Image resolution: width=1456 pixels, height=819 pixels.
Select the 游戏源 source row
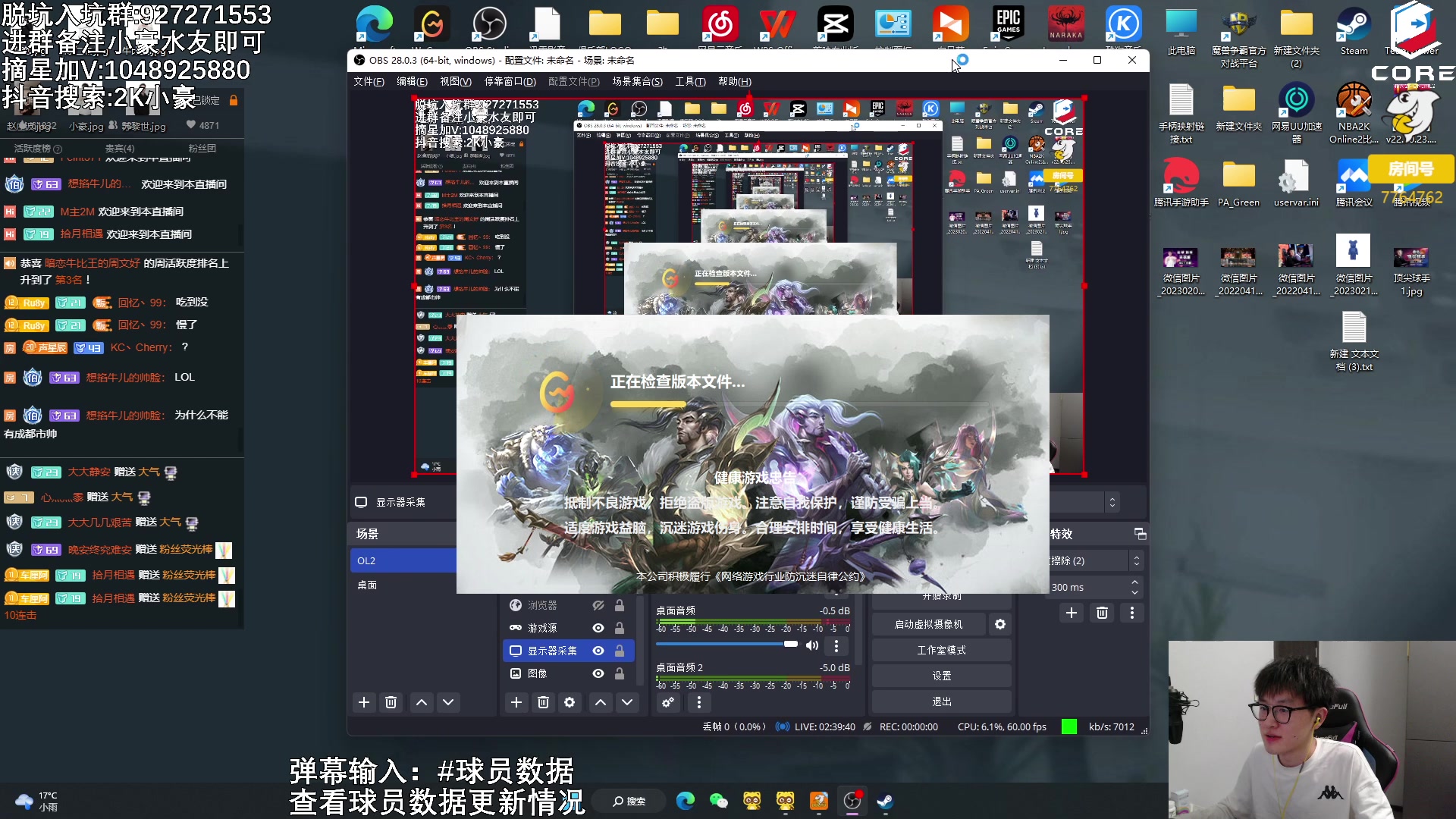click(x=569, y=628)
